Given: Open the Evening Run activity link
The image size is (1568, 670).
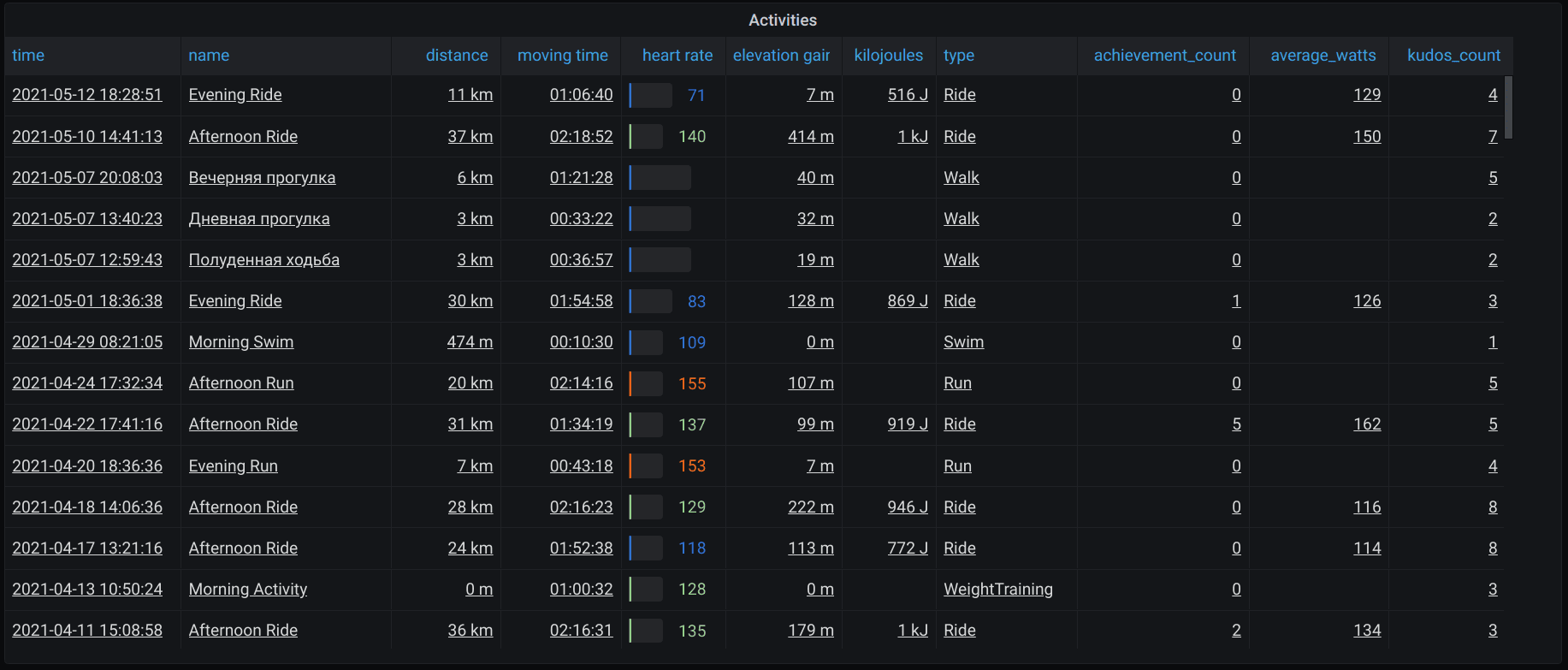Looking at the screenshot, I should pyautogui.click(x=234, y=466).
